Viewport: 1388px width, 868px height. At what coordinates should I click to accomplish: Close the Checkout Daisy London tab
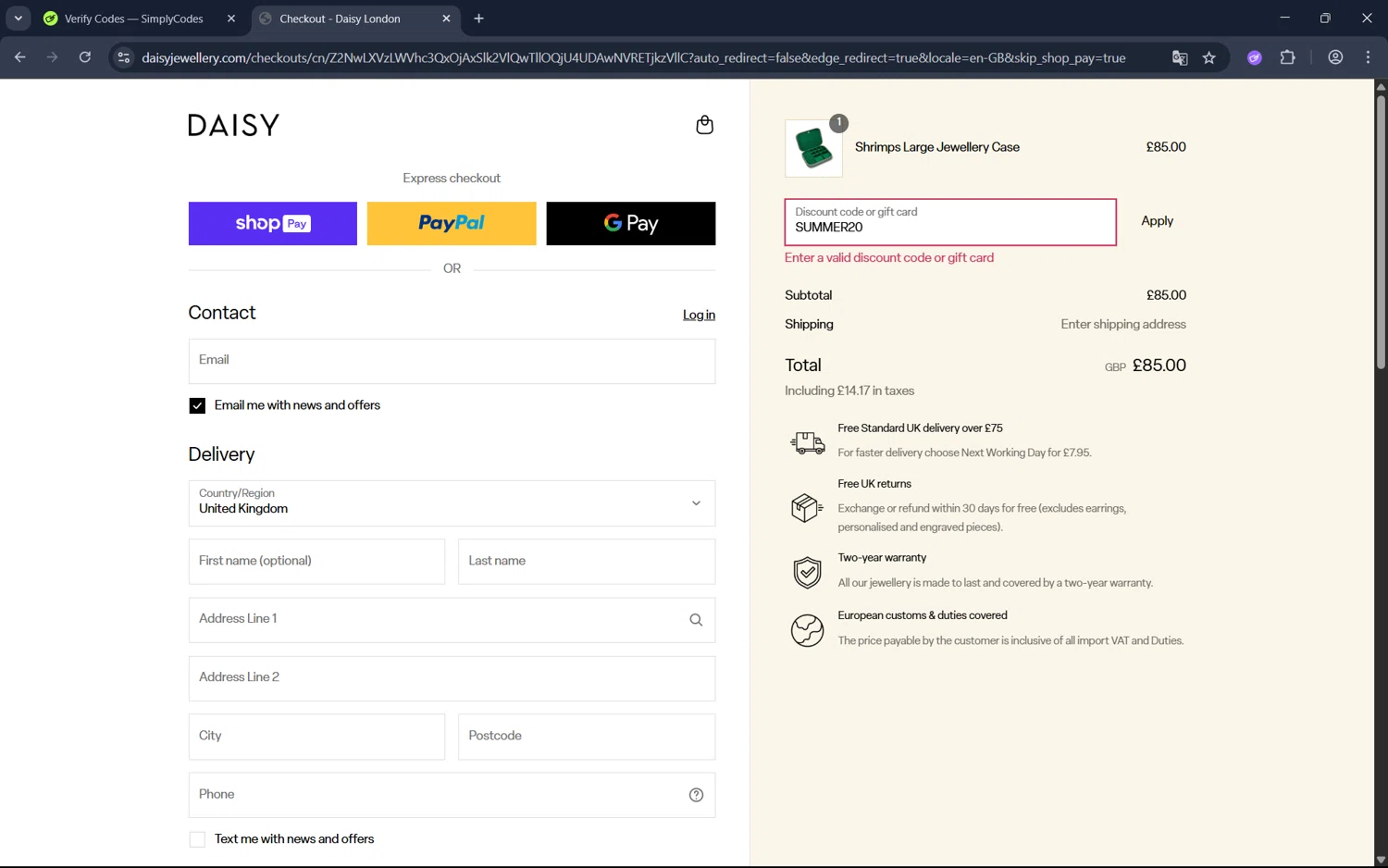click(446, 19)
